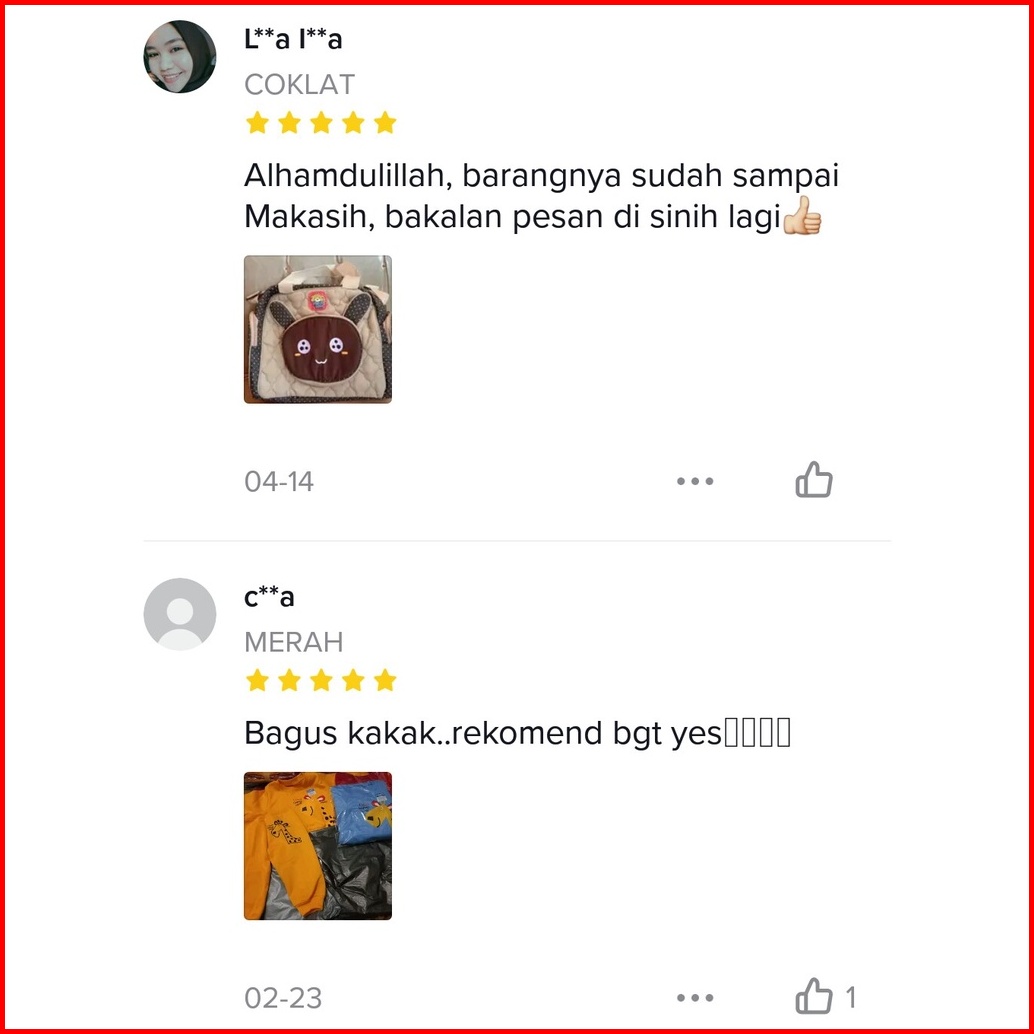The height and width of the screenshot is (1034, 1034).
Task: Open the username c**a
Action: [269, 597]
